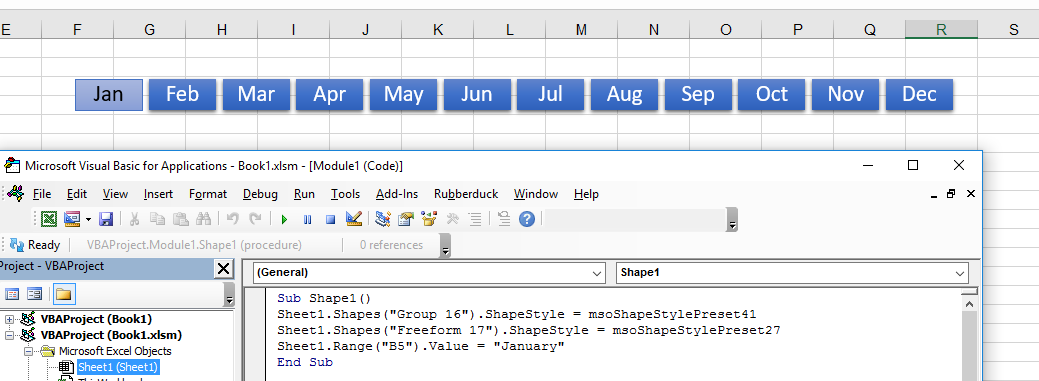Select Sheet1 (Sheet1) in project tree

click(x=118, y=366)
